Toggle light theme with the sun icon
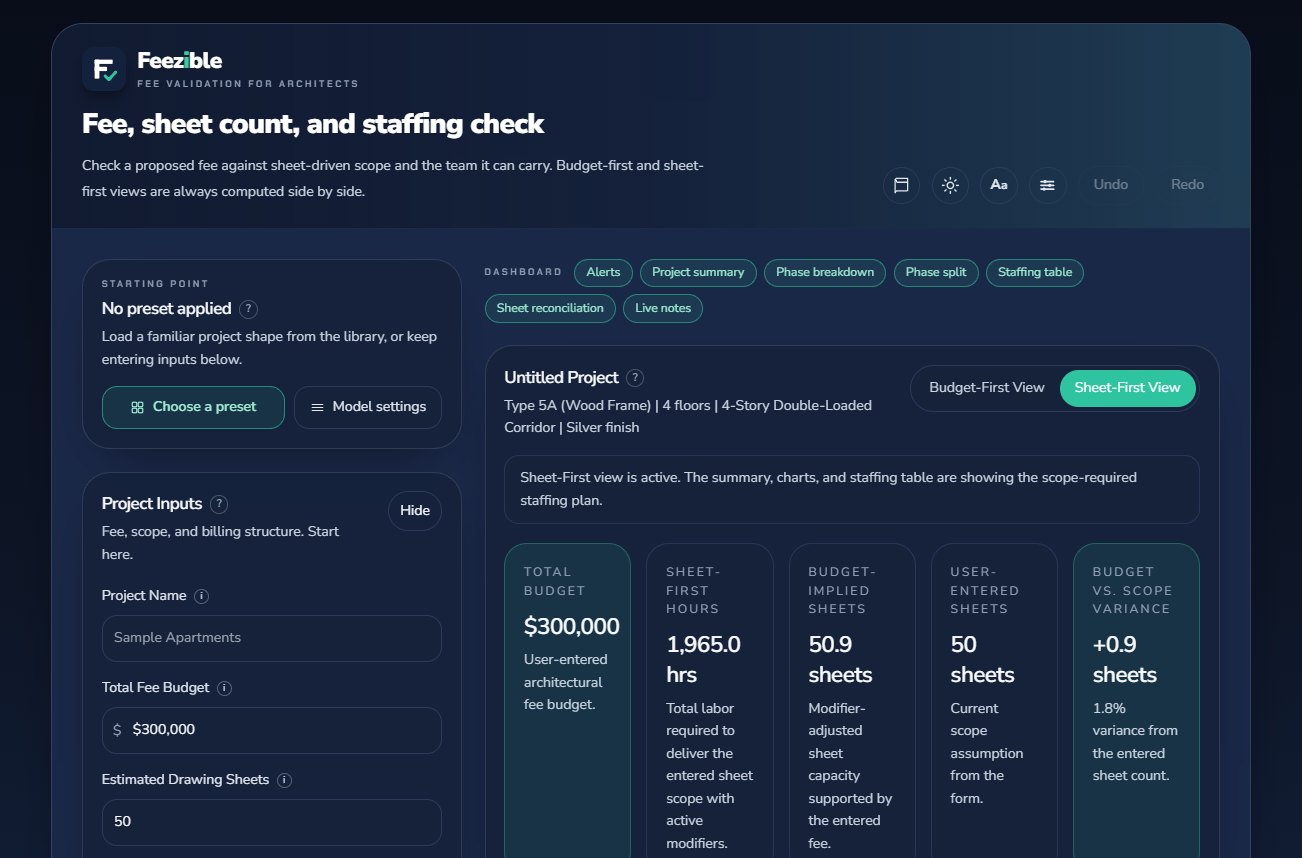This screenshot has width=1302, height=858. (950, 185)
